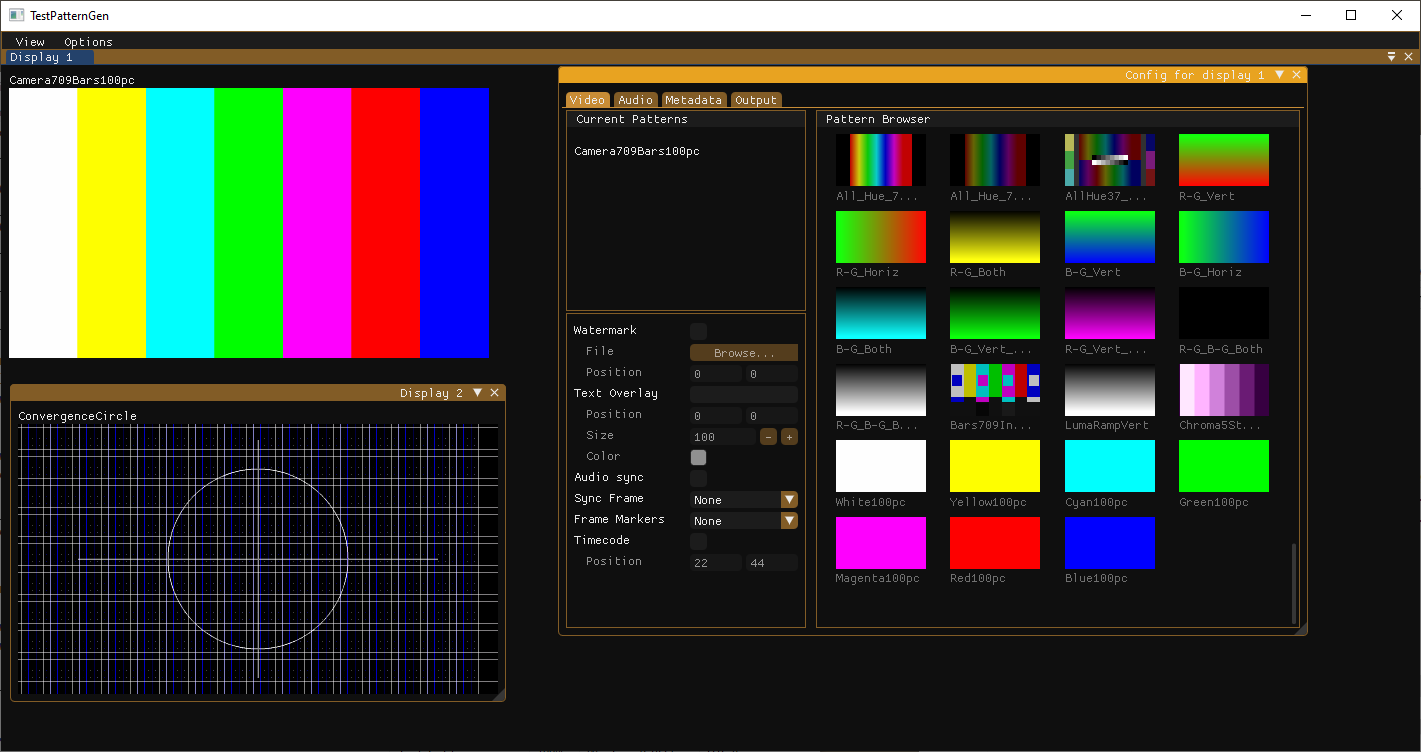
Task: Click the Text Overlay input field
Action: (744, 394)
